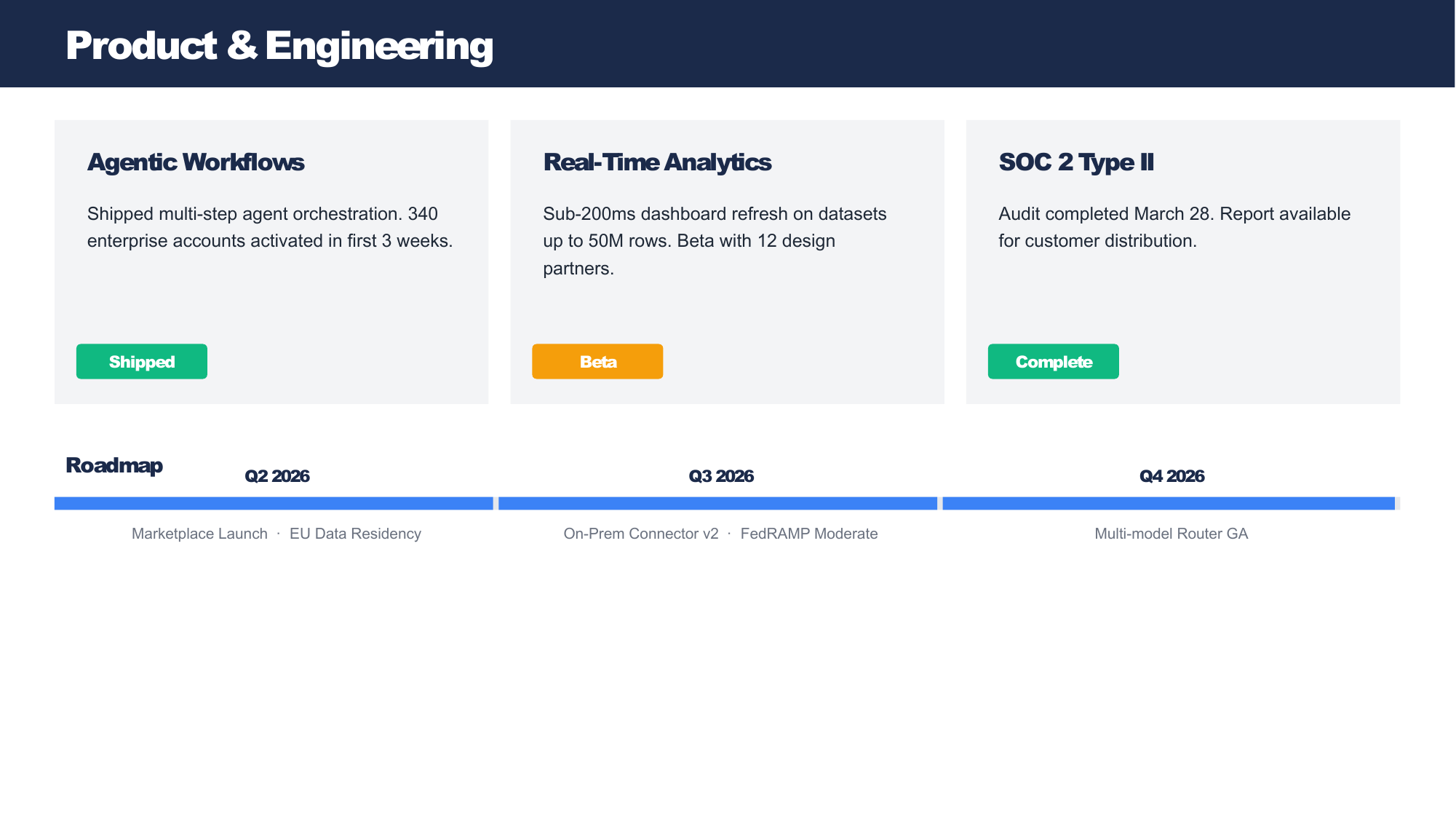Image resolution: width=1456 pixels, height=819 pixels.
Task: Click the blue Q2 2026 roadmap bar
Action: click(x=274, y=503)
